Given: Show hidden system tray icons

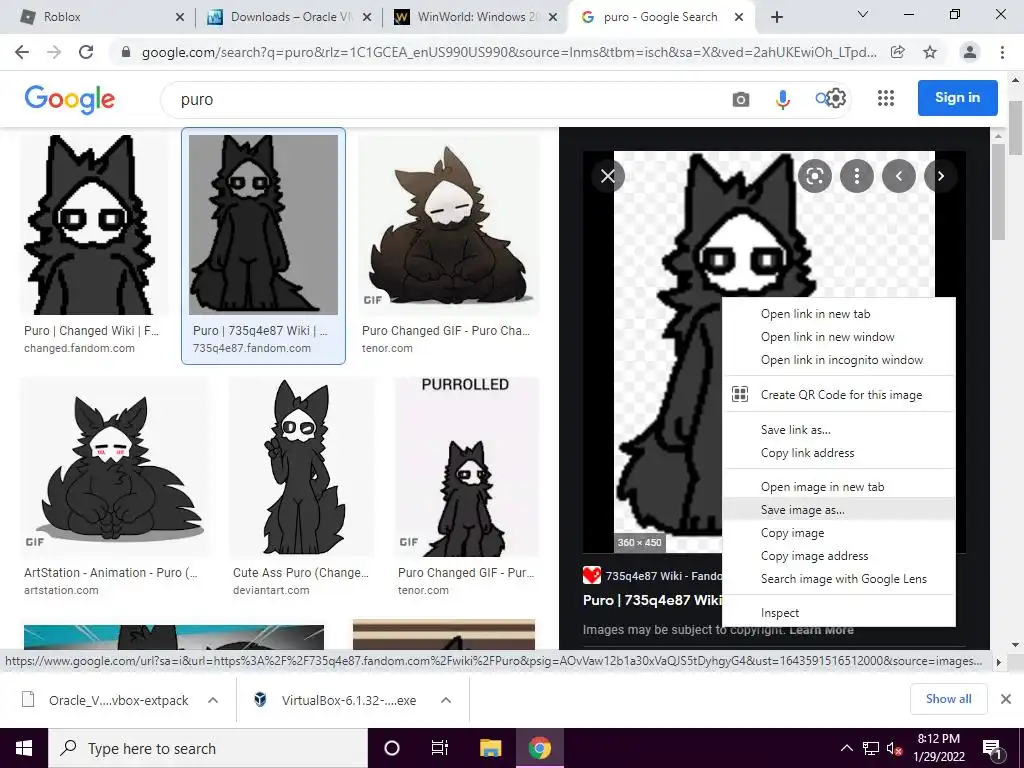Looking at the screenshot, I should pyautogui.click(x=846, y=748).
